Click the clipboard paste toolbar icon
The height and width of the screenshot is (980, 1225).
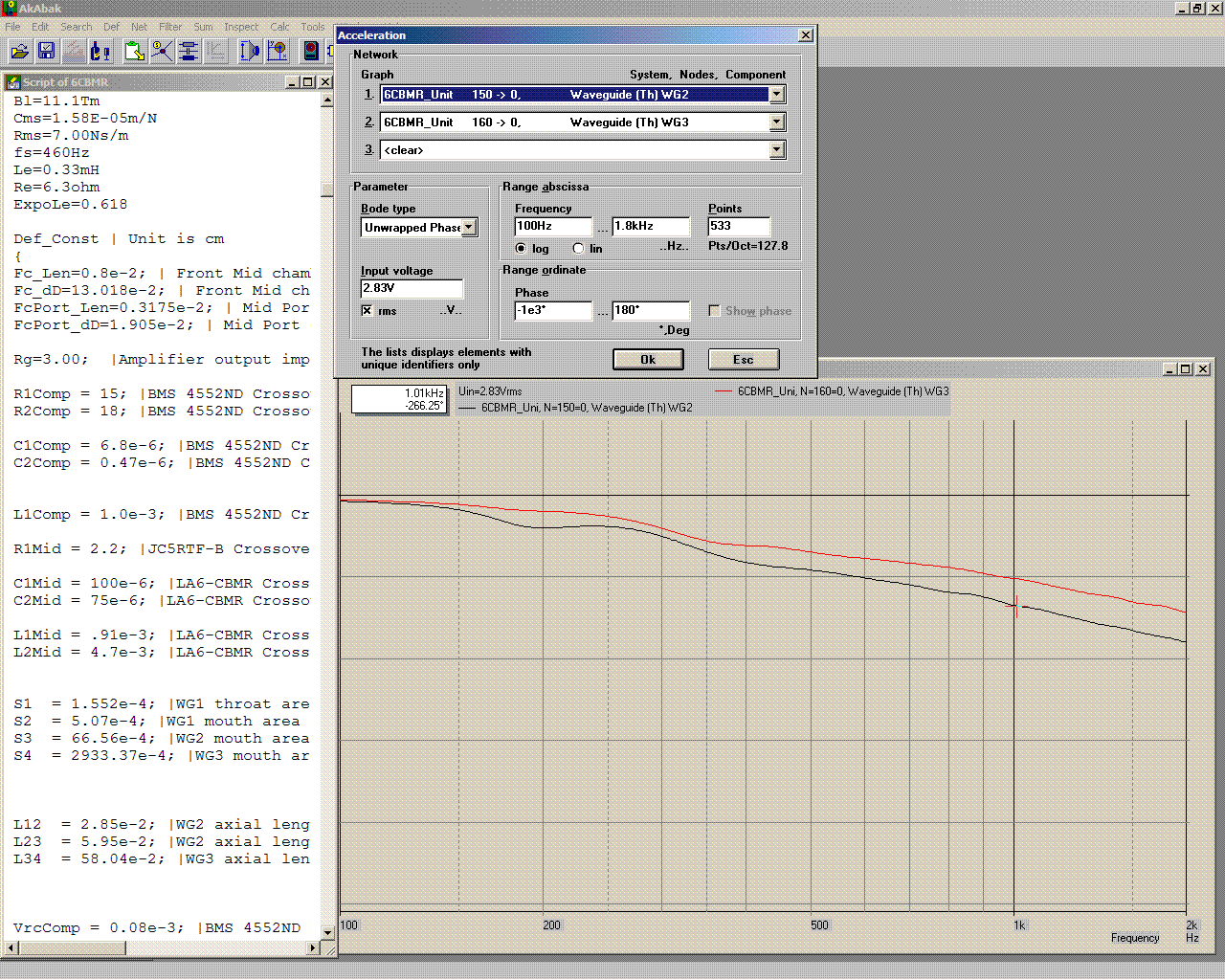(135, 51)
